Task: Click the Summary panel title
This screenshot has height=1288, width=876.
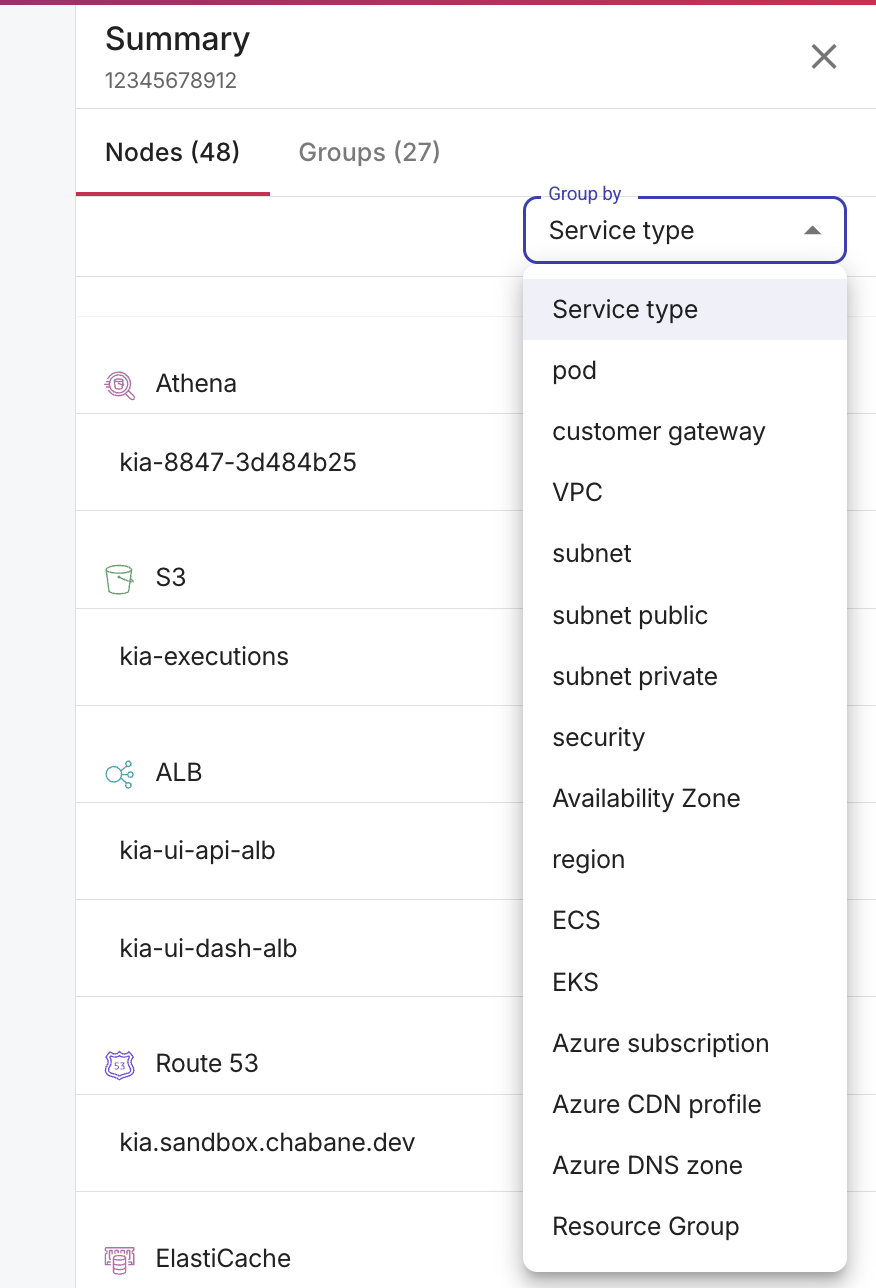Action: 177,40
